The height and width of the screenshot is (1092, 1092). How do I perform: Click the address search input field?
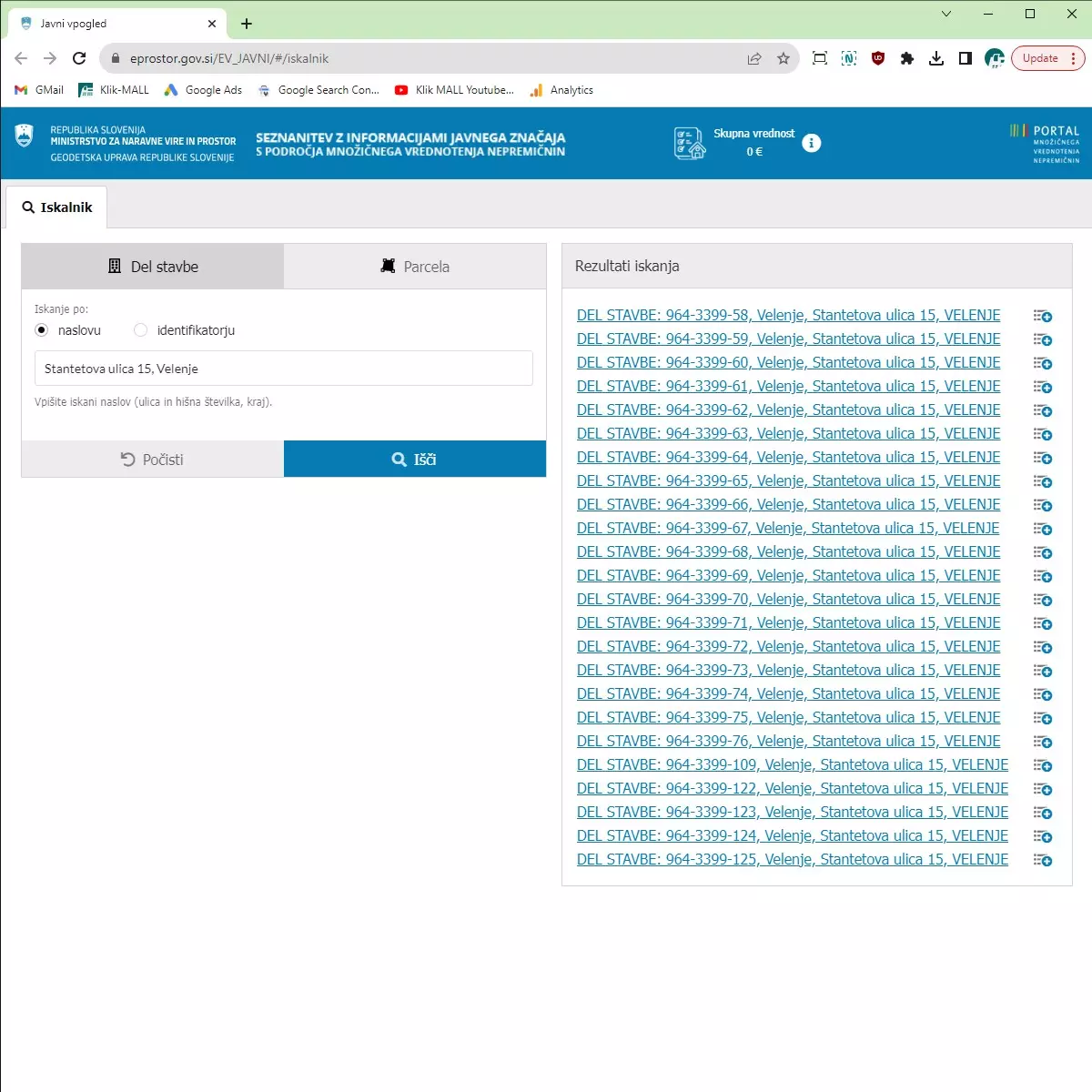283,369
